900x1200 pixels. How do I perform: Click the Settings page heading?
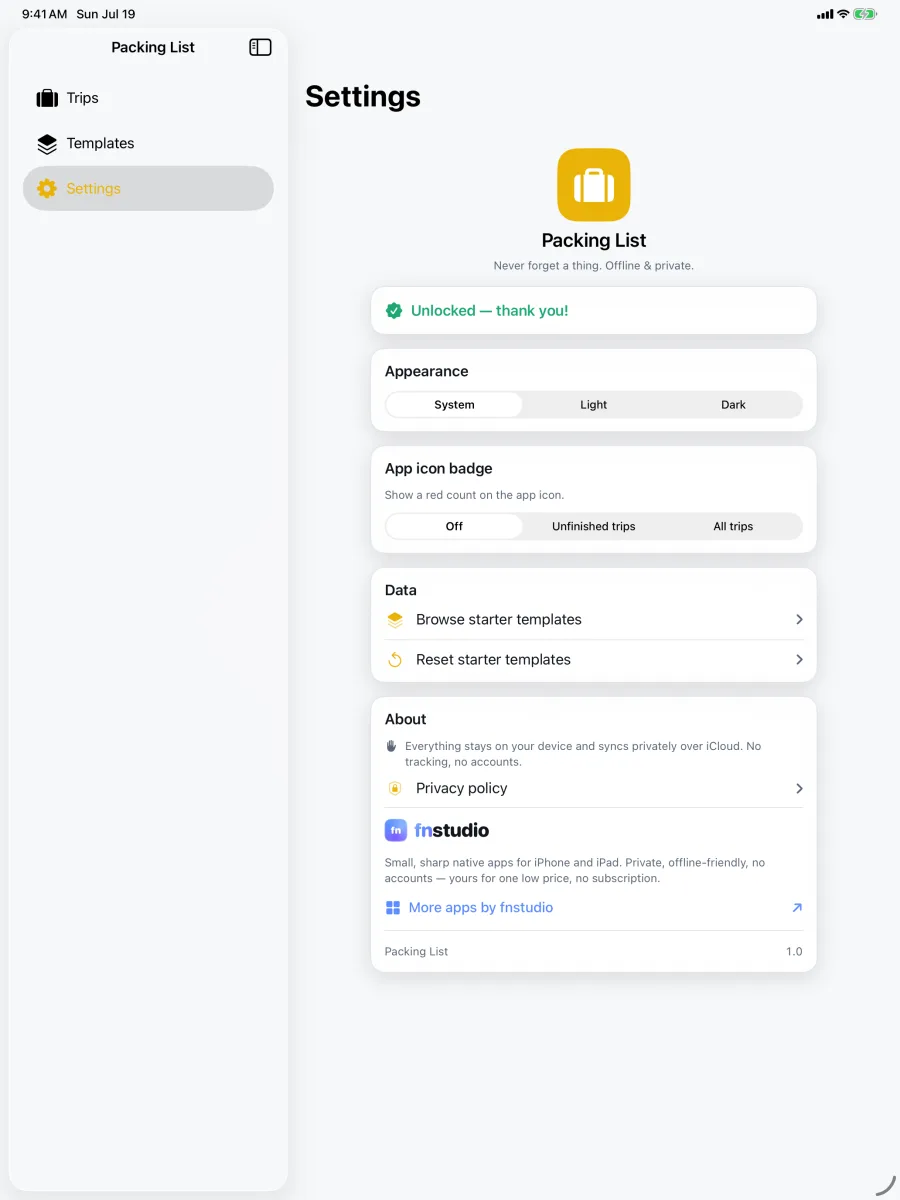click(363, 97)
